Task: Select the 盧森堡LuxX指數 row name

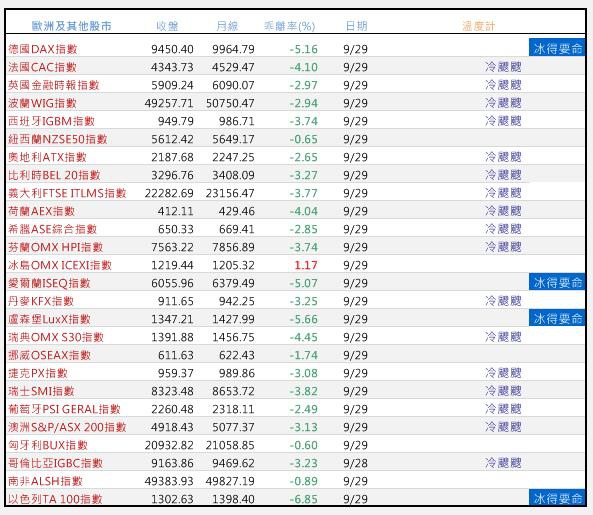Action: [x=50, y=319]
